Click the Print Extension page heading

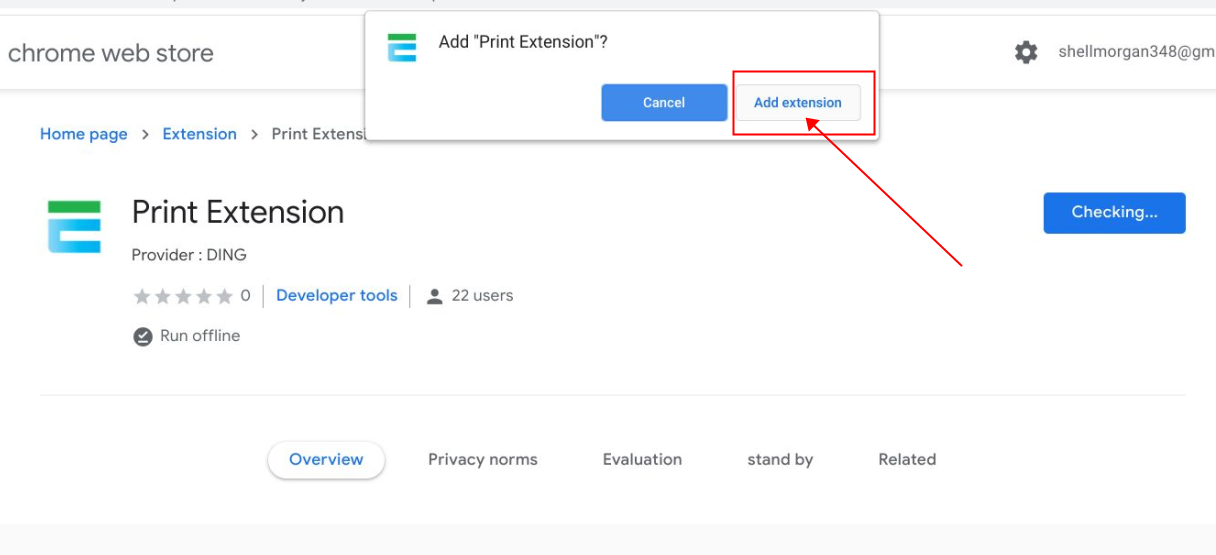238,212
